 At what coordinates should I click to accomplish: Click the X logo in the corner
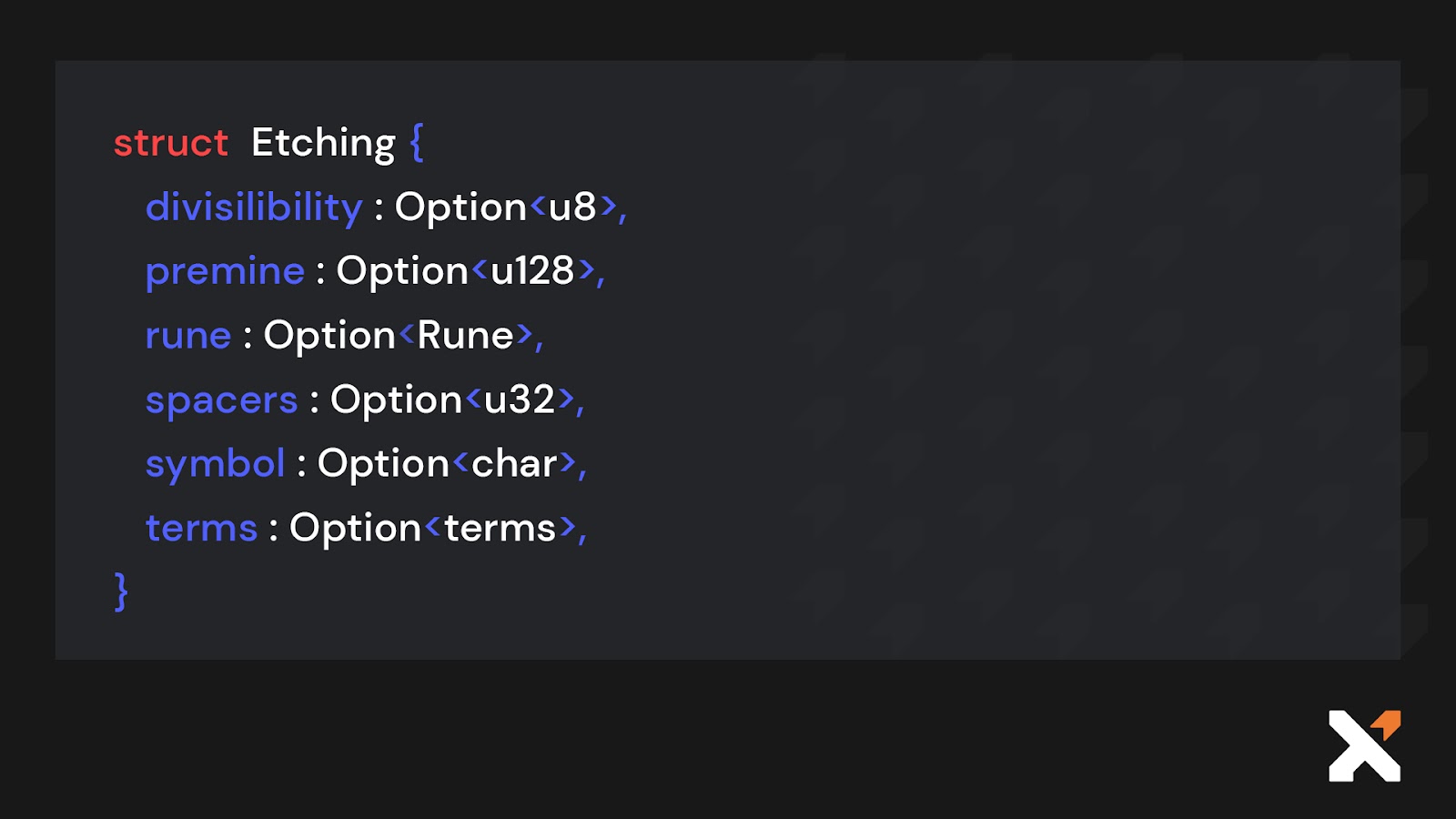(1363, 746)
